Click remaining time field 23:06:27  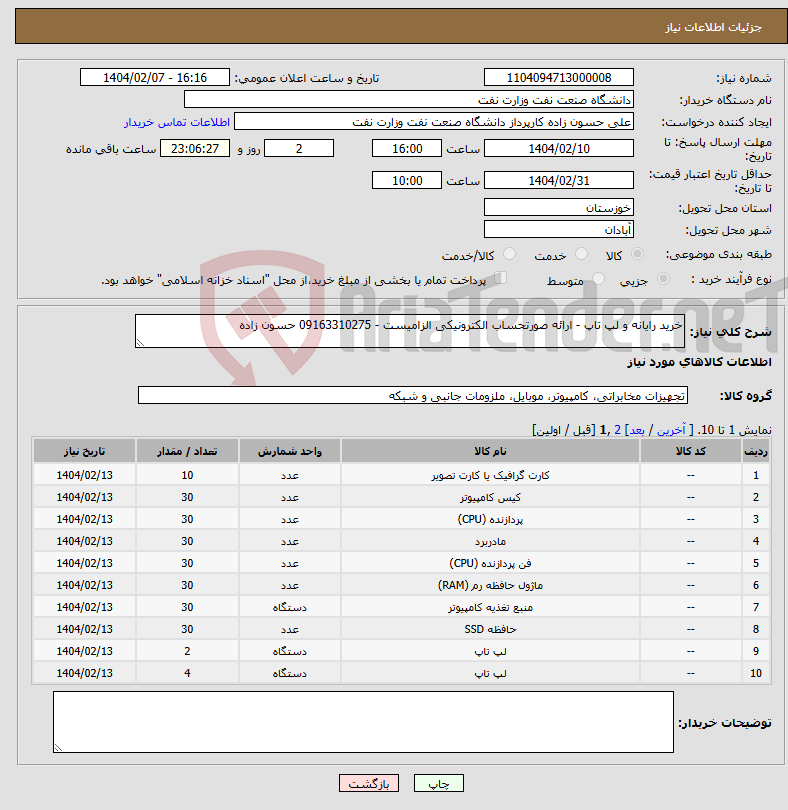[x=195, y=149]
